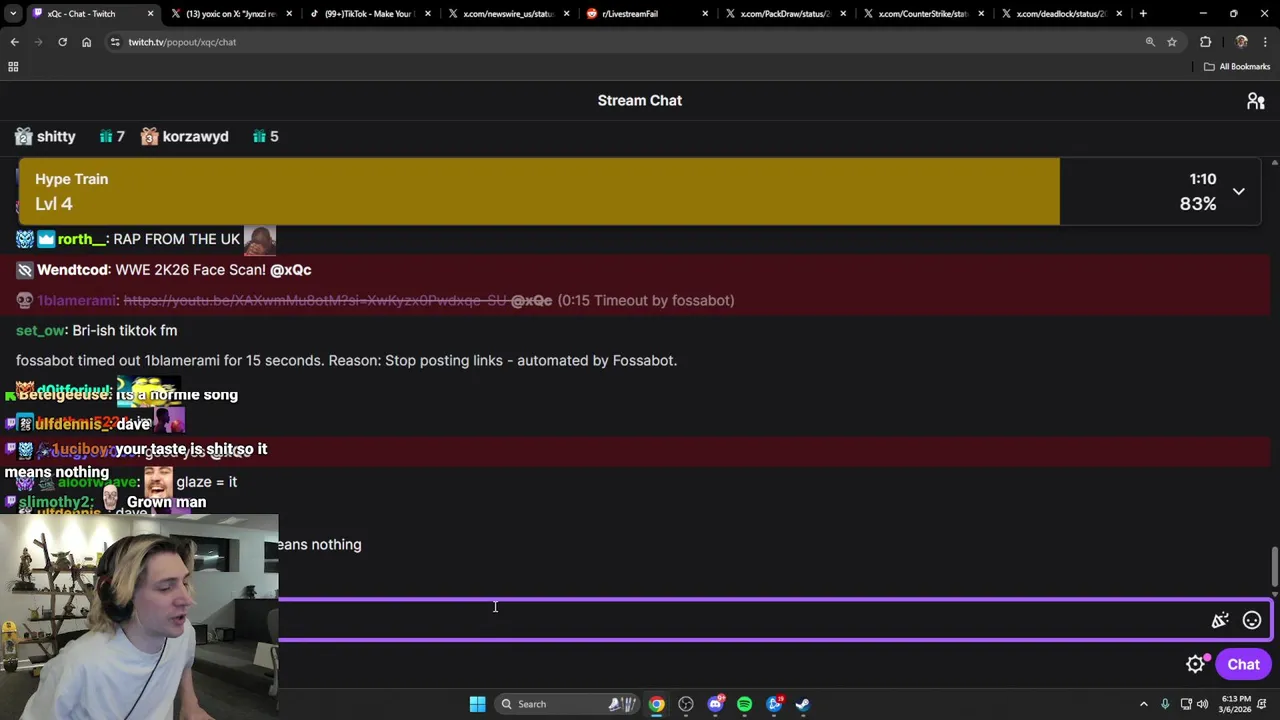
Task: Click the @xQc mention in Wendtcod's message
Action: pos(290,270)
